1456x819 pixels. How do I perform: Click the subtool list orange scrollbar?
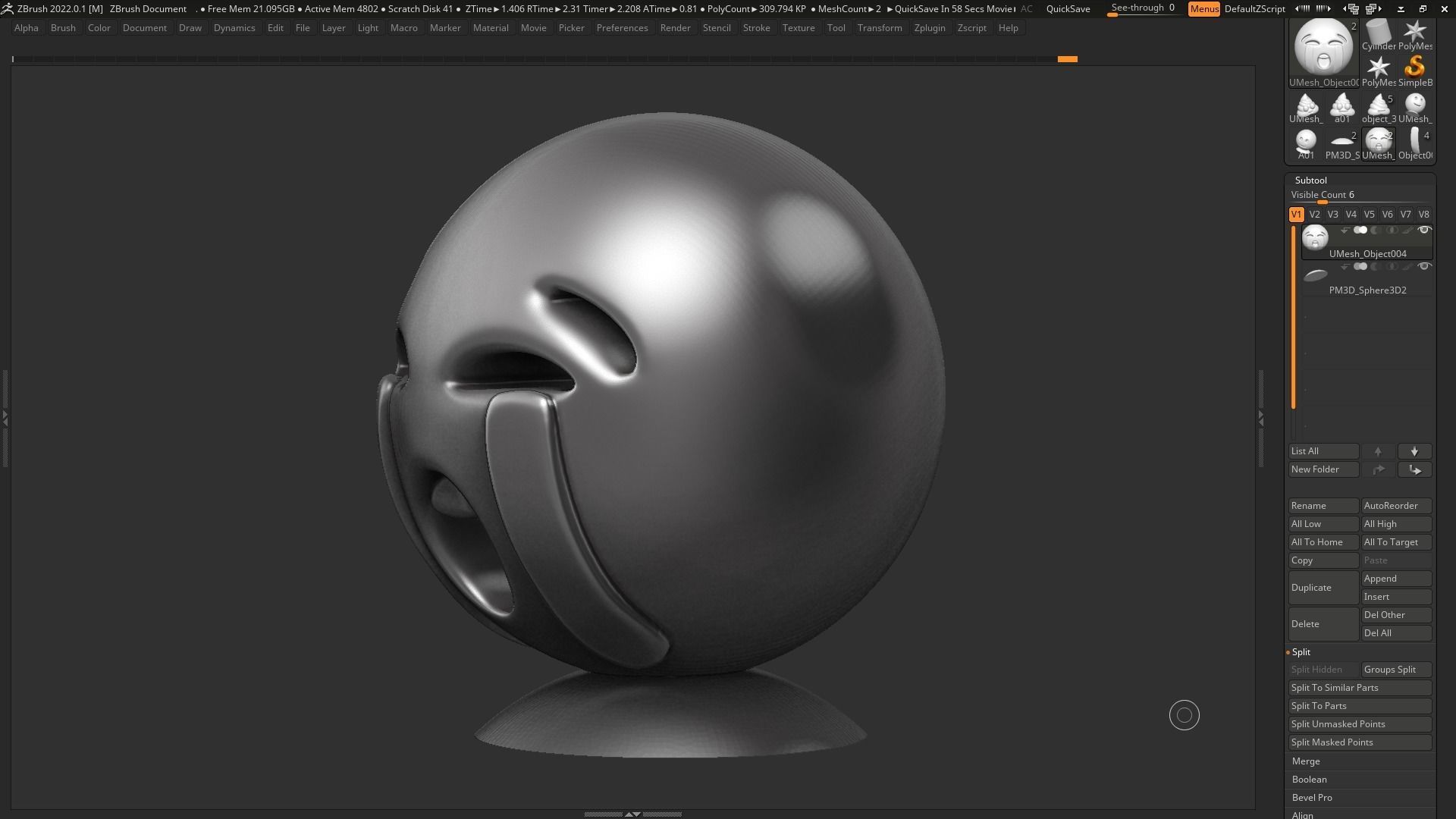point(1294,317)
